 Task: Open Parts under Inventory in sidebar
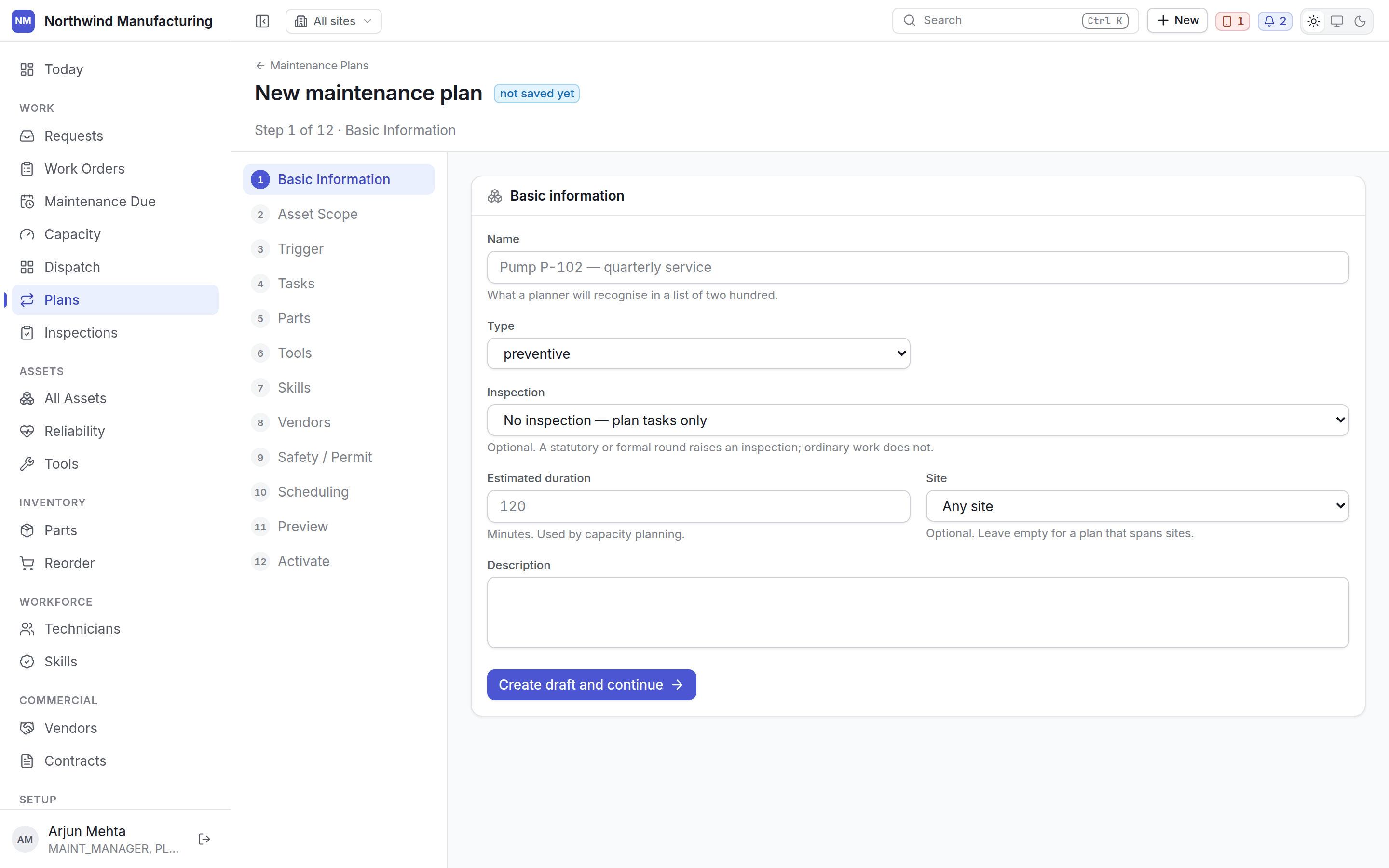(115, 530)
